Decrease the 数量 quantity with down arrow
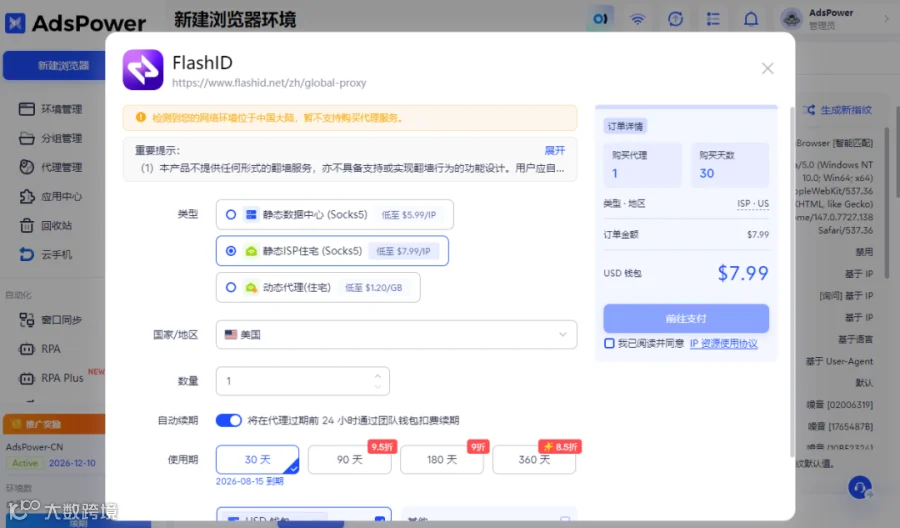 click(377, 386)
